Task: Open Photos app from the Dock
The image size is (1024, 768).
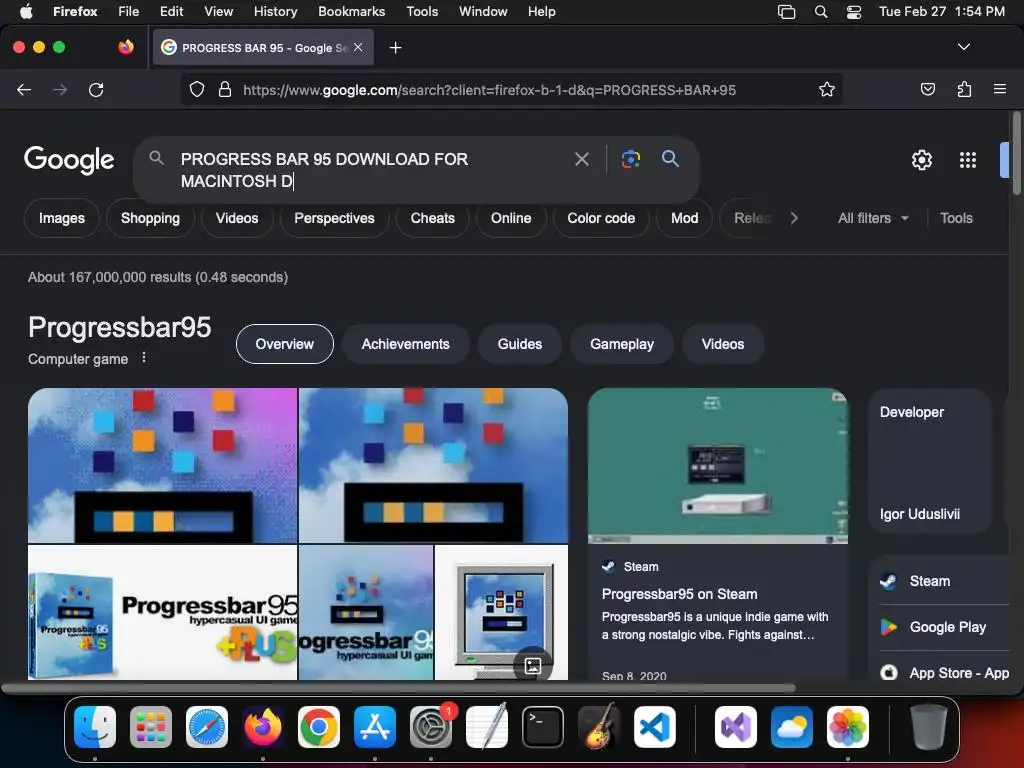Action: coord(848,727)
